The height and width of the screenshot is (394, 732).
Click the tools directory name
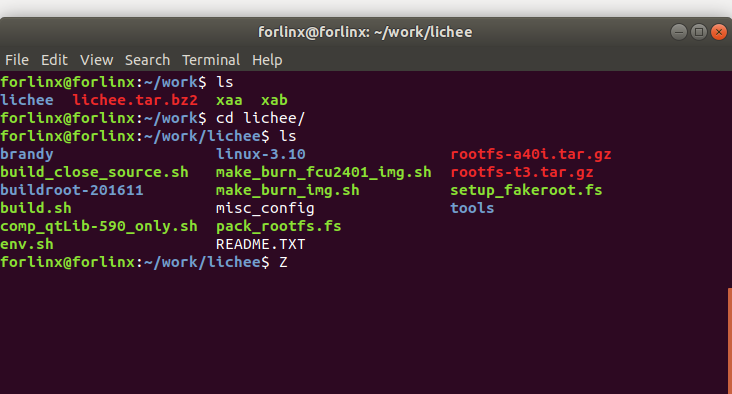472,208
